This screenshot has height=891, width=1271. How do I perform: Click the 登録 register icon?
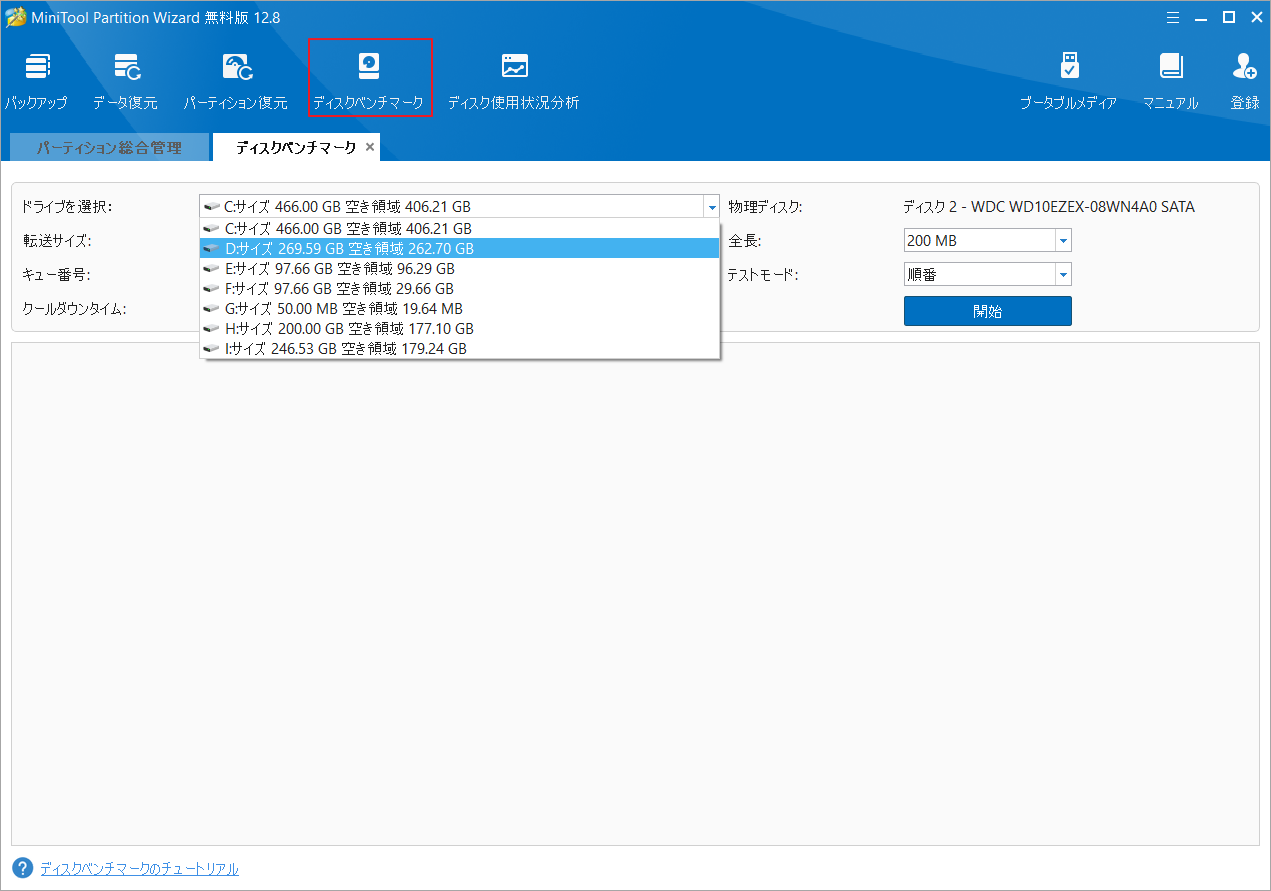tap(1245, 81)
